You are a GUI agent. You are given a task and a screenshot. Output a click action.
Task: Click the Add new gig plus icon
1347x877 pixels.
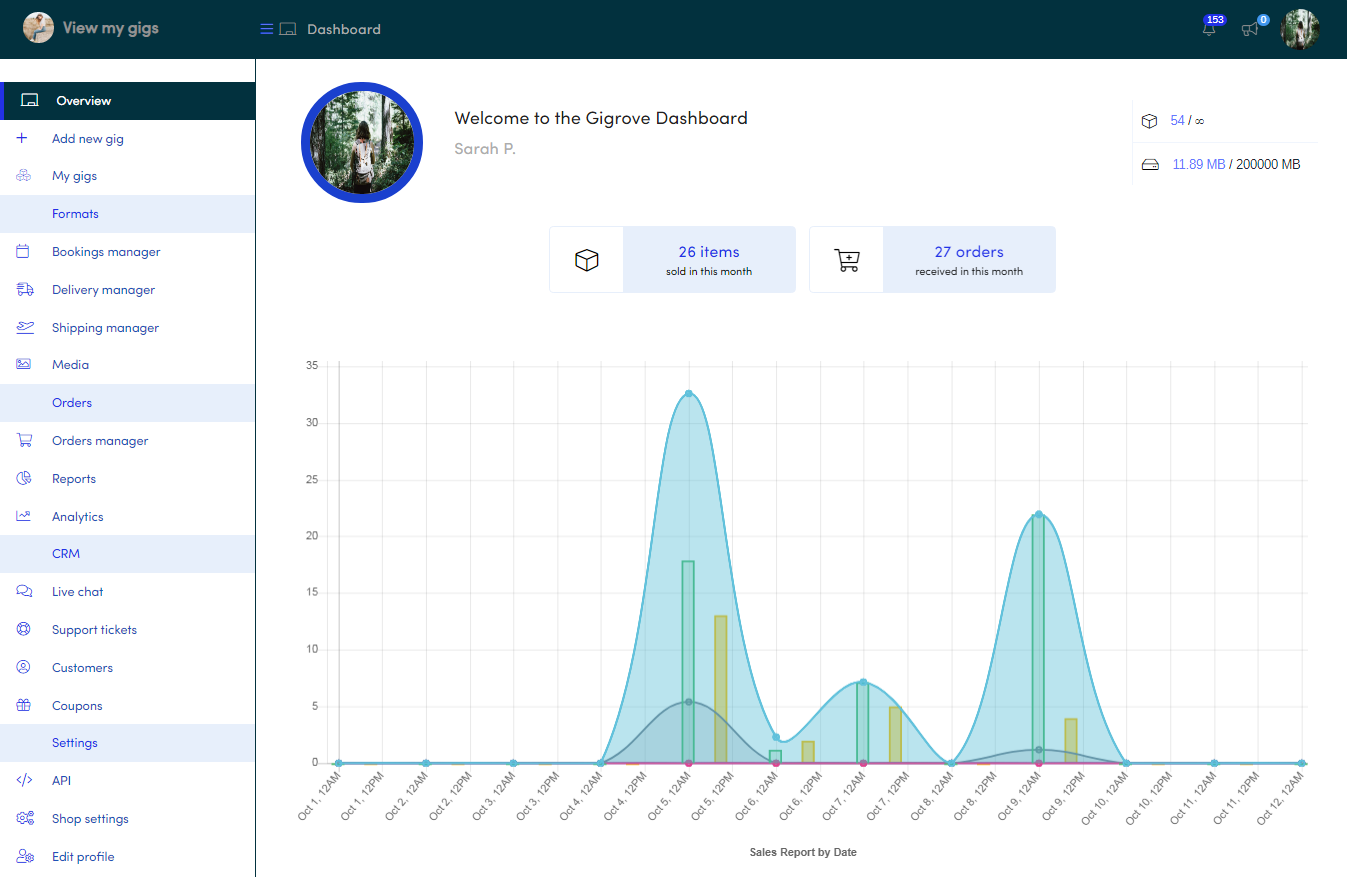(x=23, y=139)
